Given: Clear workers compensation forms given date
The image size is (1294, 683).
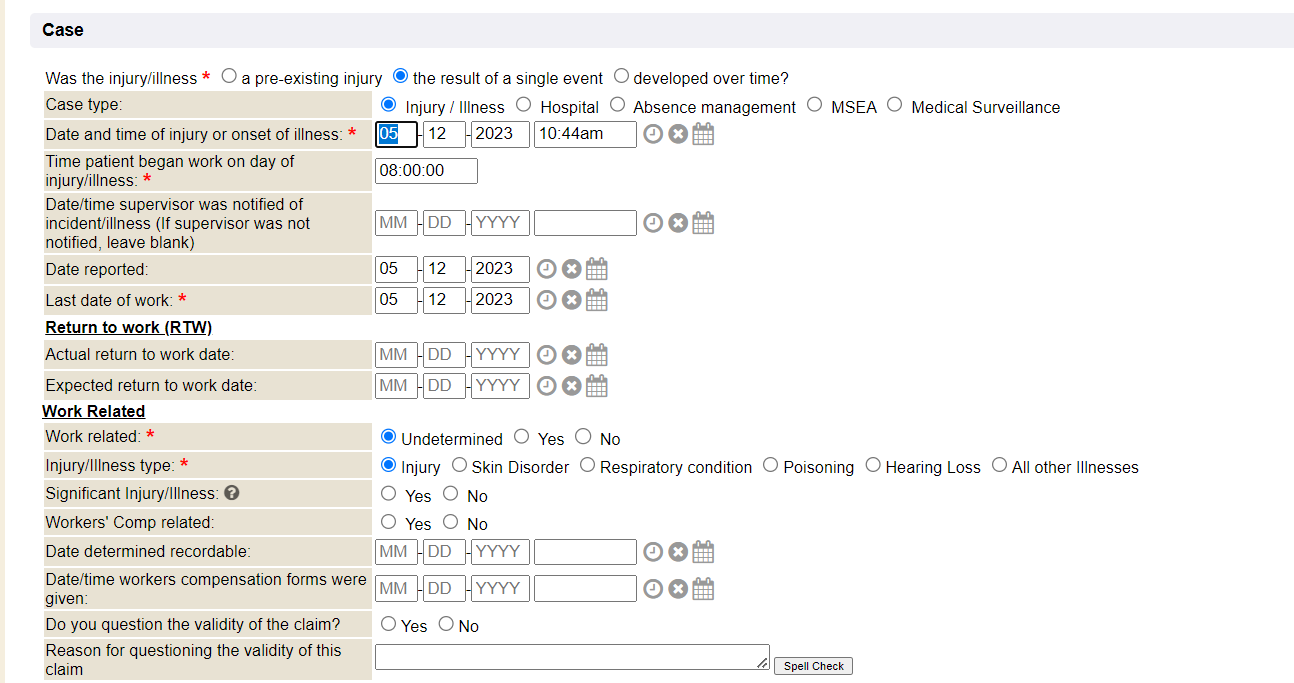Looking at the screenshot, I should [x=678, y=589].
